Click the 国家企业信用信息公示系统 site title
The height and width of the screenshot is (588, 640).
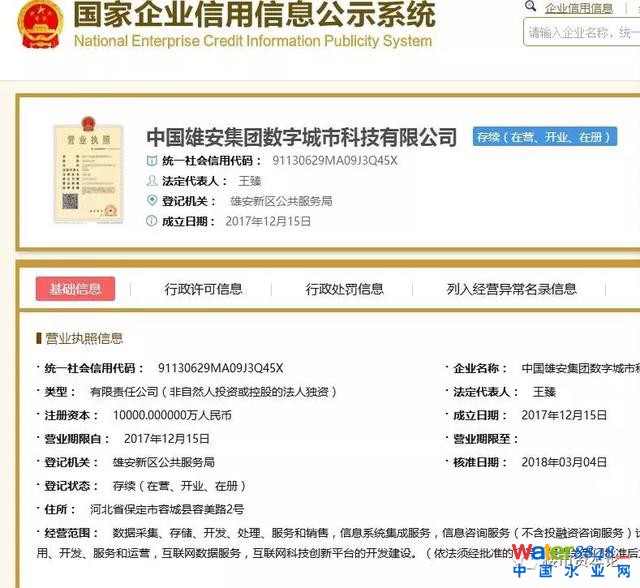pos(254,16)
